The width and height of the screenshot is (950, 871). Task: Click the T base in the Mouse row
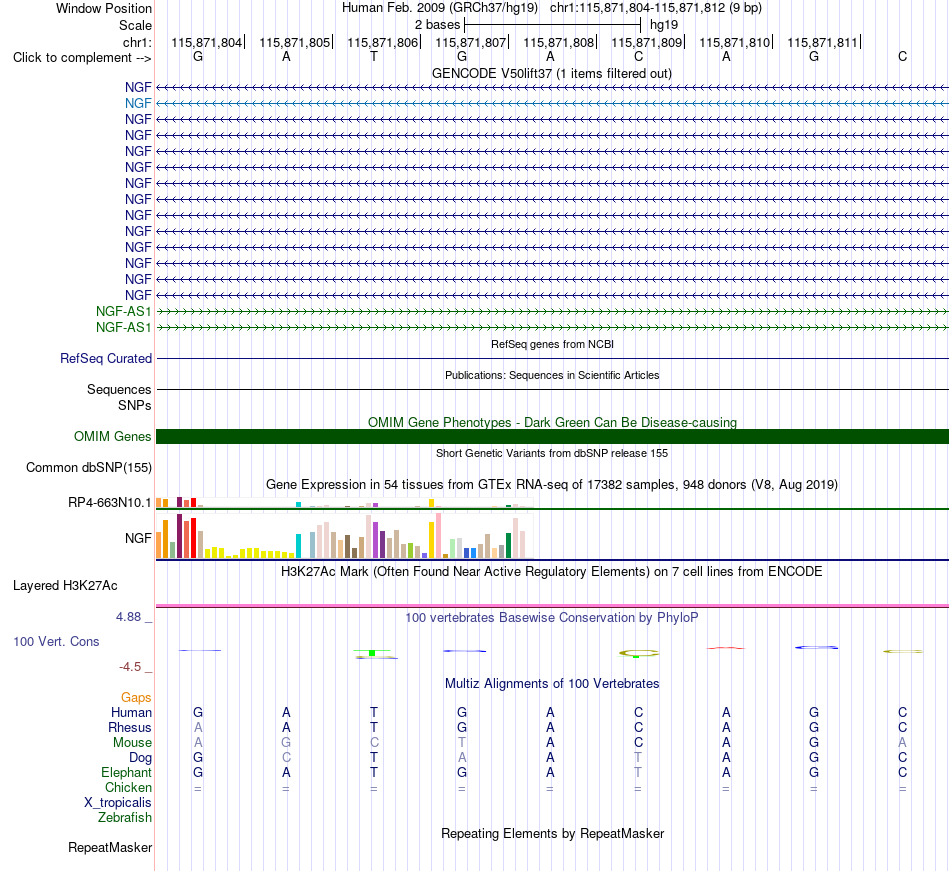coord(462,743)
